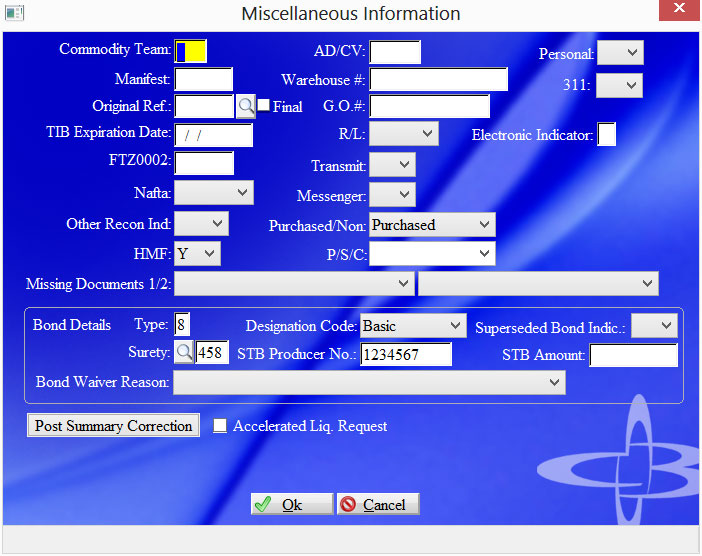Click the AD/CV input field
Viewport: 702px width, 556px height.
click(x=395, y=52)
